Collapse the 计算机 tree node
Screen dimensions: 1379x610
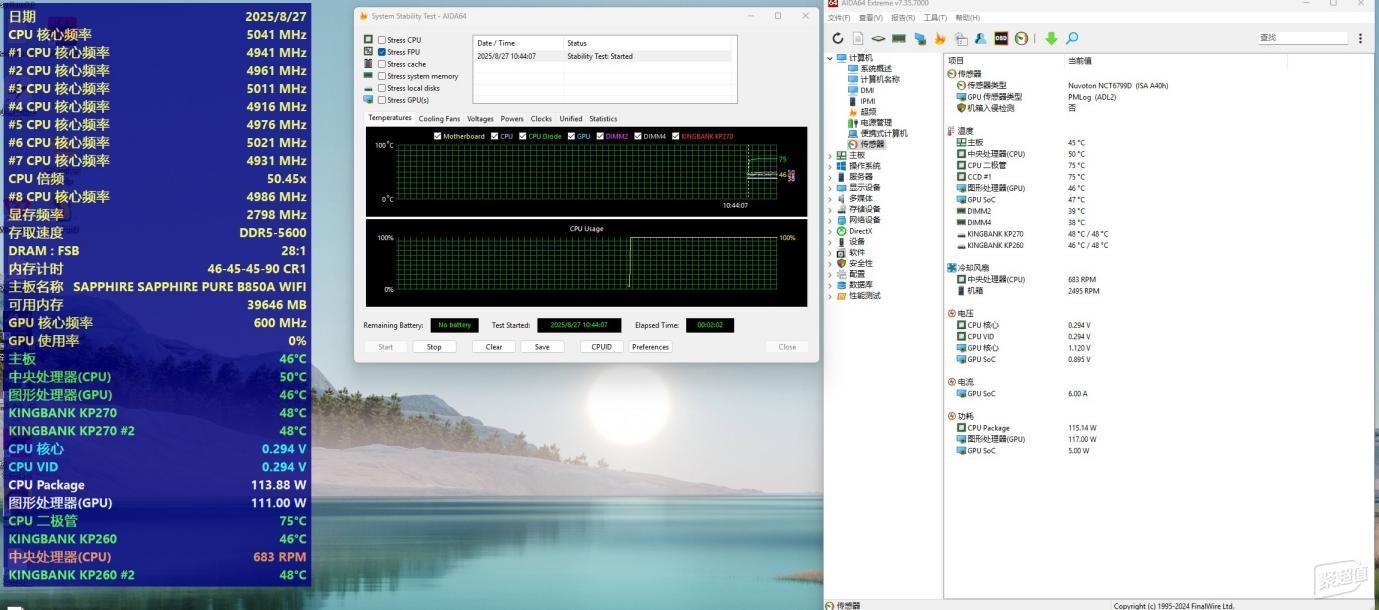[830, 58]
